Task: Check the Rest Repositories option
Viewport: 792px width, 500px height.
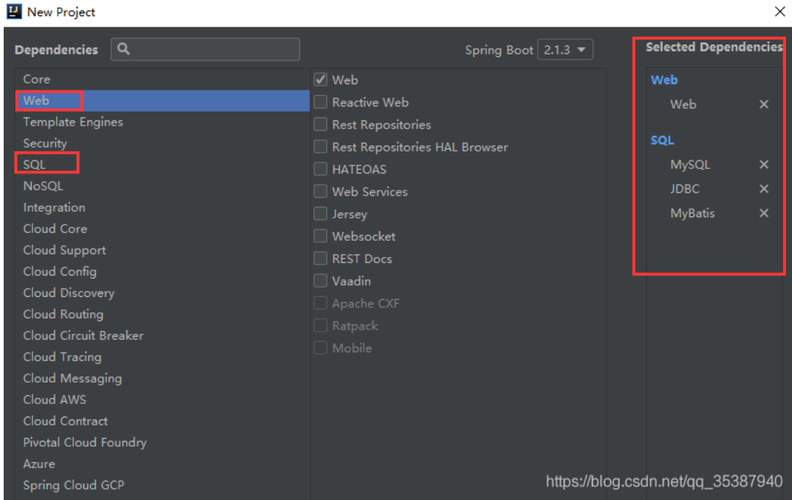Action: [320, 124]
